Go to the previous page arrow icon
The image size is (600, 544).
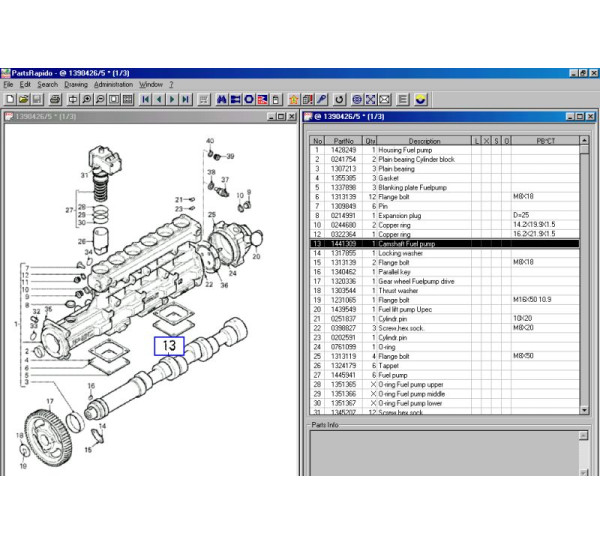tap(159, 100)
